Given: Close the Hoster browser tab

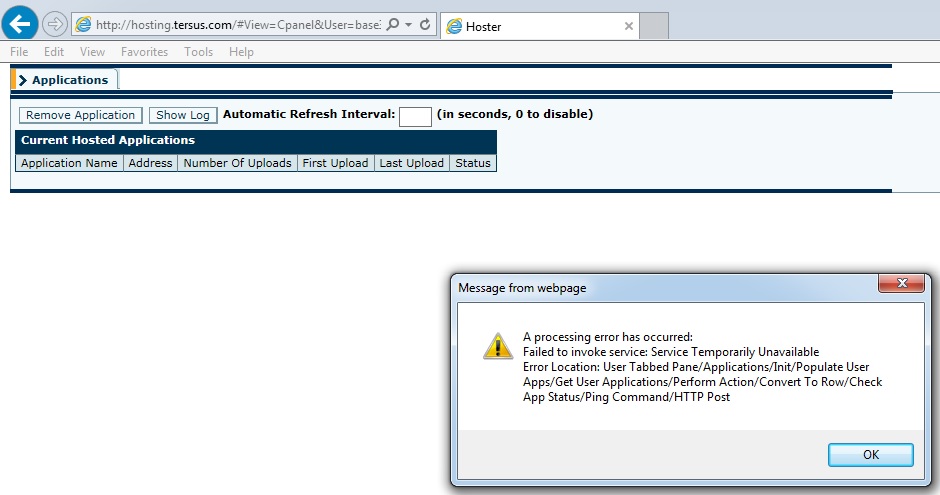Looking at the screenshot, I should [629, 26].
